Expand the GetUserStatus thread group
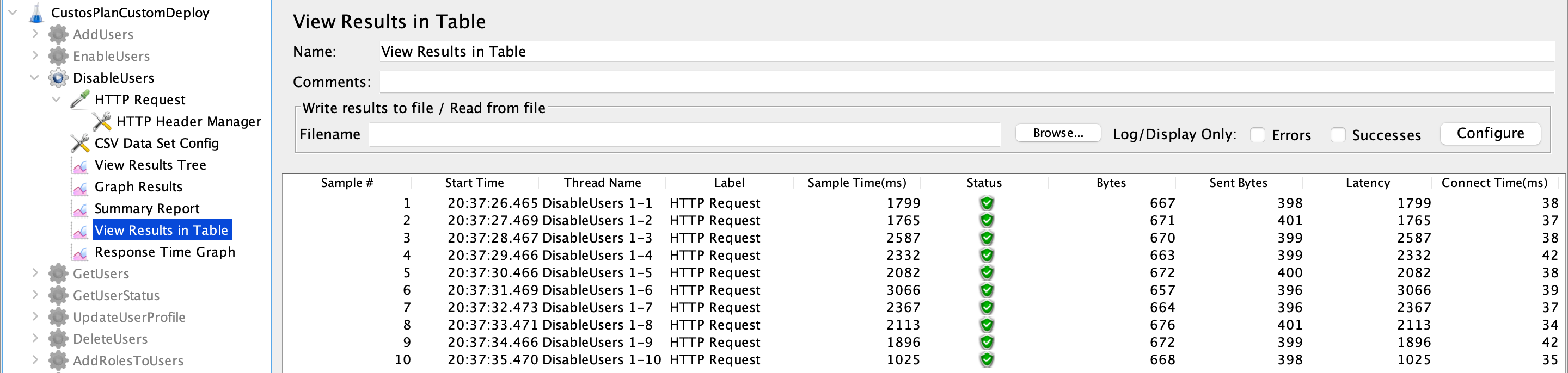The image size is (1568, 373). pos(35,295)
